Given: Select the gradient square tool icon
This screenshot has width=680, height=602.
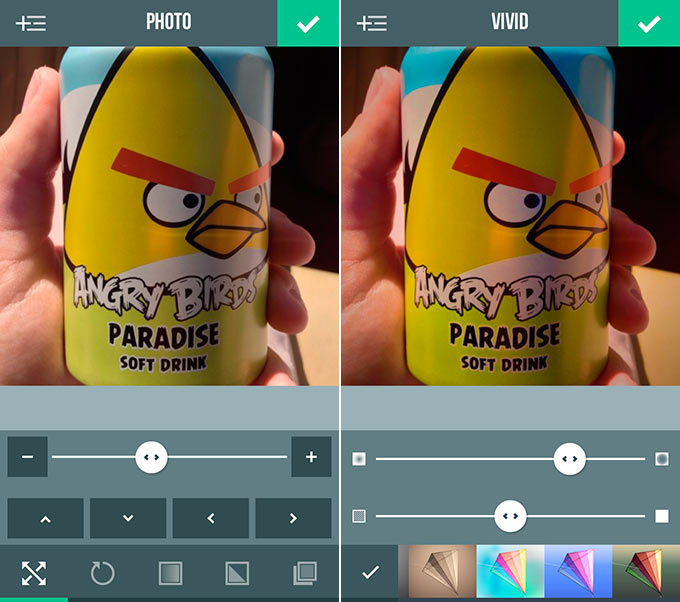Looking at the screenshot, I should tap(170, 573).
